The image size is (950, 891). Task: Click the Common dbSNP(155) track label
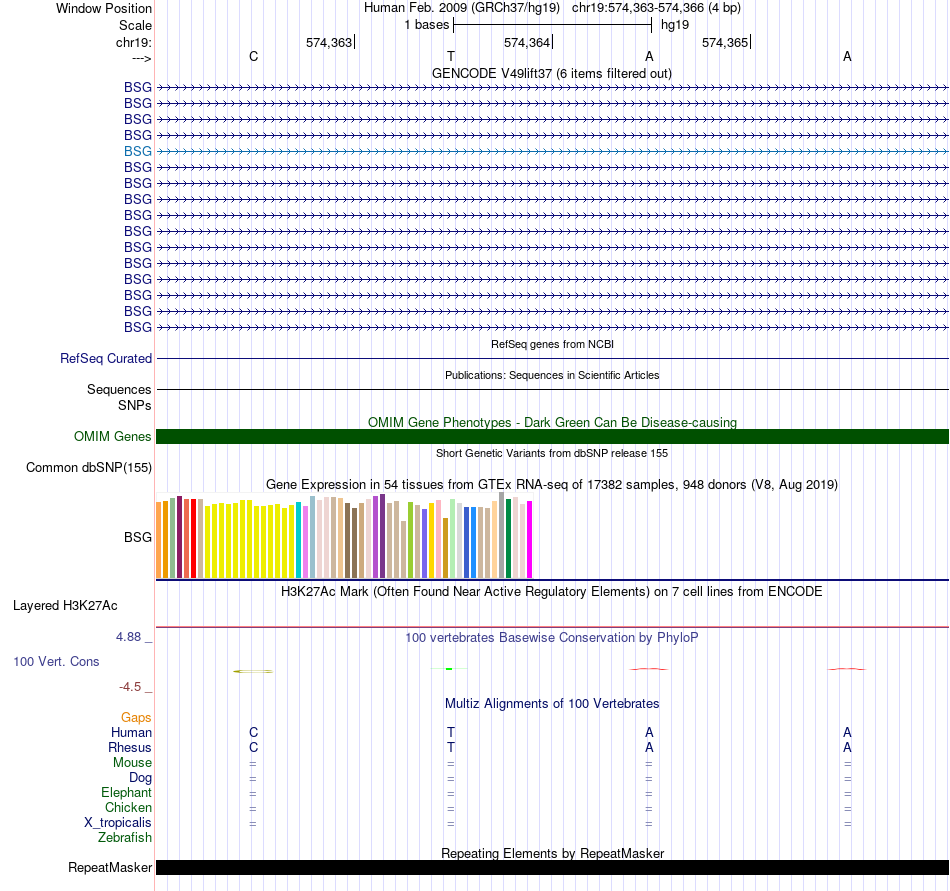88,468
